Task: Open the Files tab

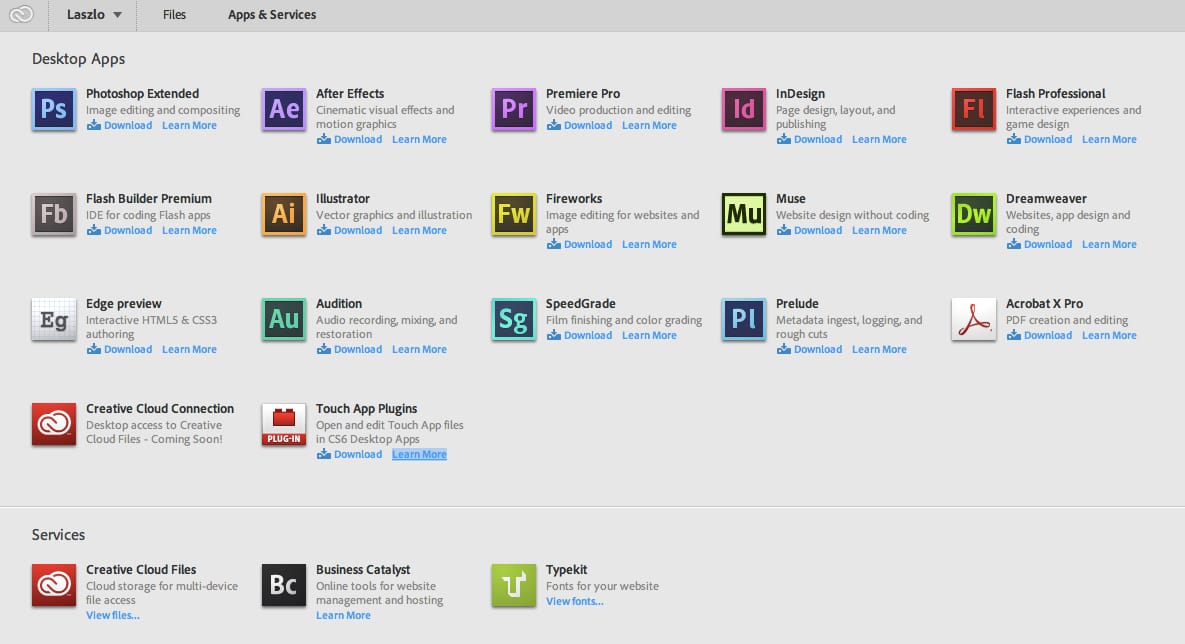Action: 174,14
